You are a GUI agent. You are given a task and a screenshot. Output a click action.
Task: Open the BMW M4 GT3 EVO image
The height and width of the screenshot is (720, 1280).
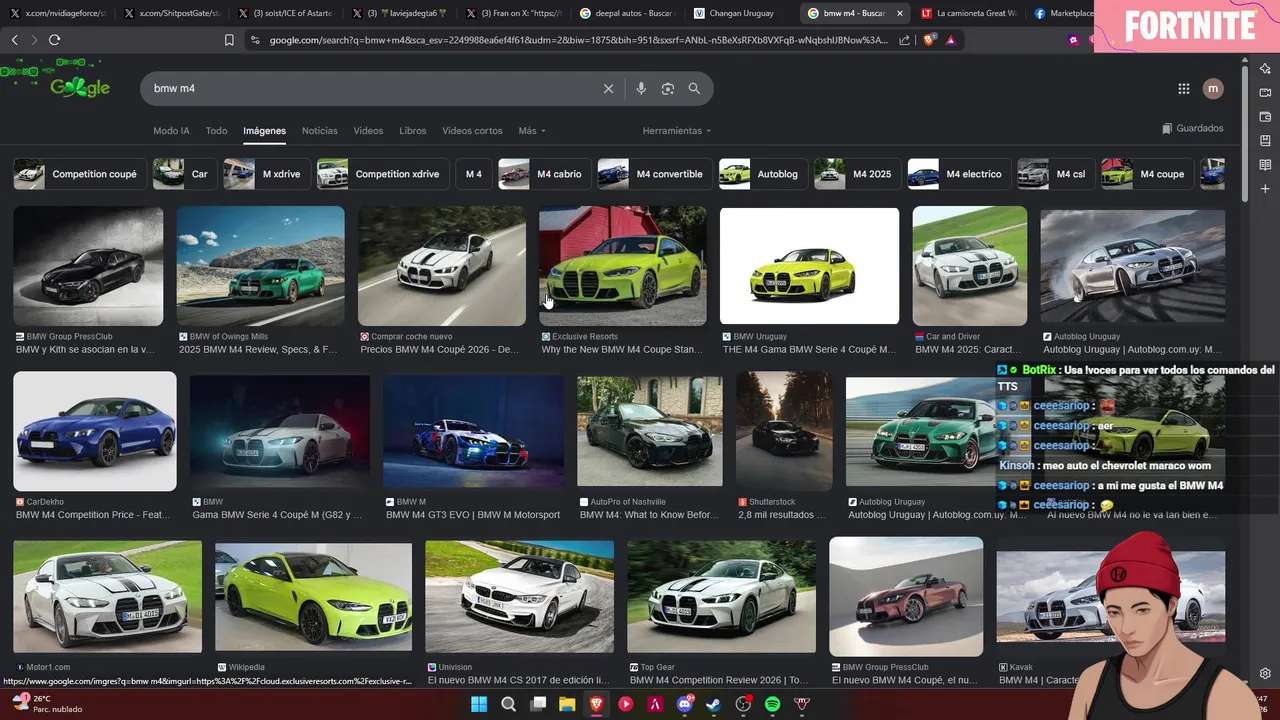coord(473,432)
